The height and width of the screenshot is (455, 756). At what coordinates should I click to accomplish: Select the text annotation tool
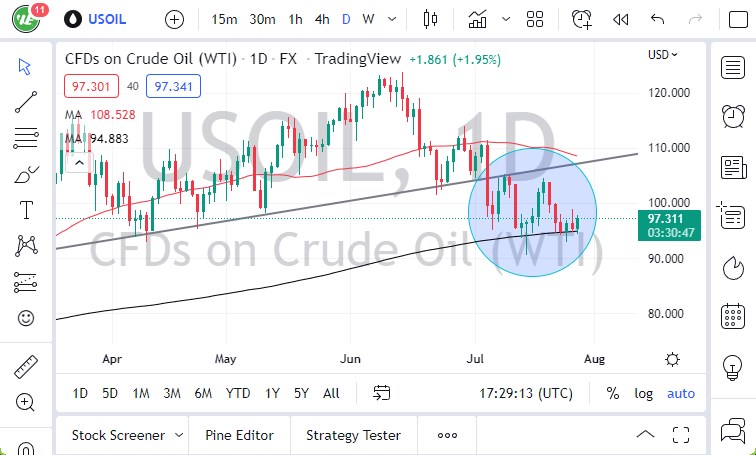(26, 210)
